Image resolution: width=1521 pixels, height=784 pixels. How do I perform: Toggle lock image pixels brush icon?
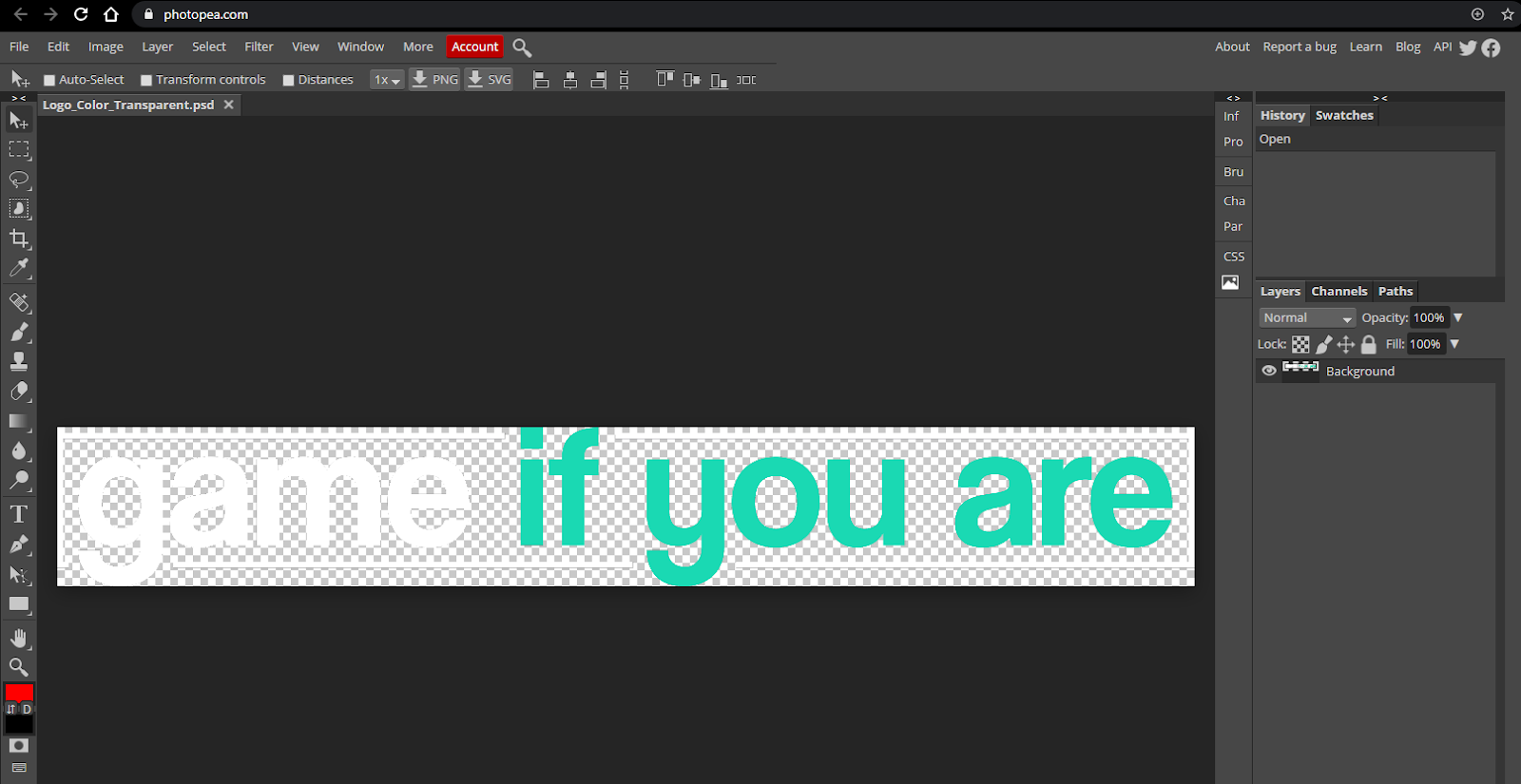point(1323,344)
